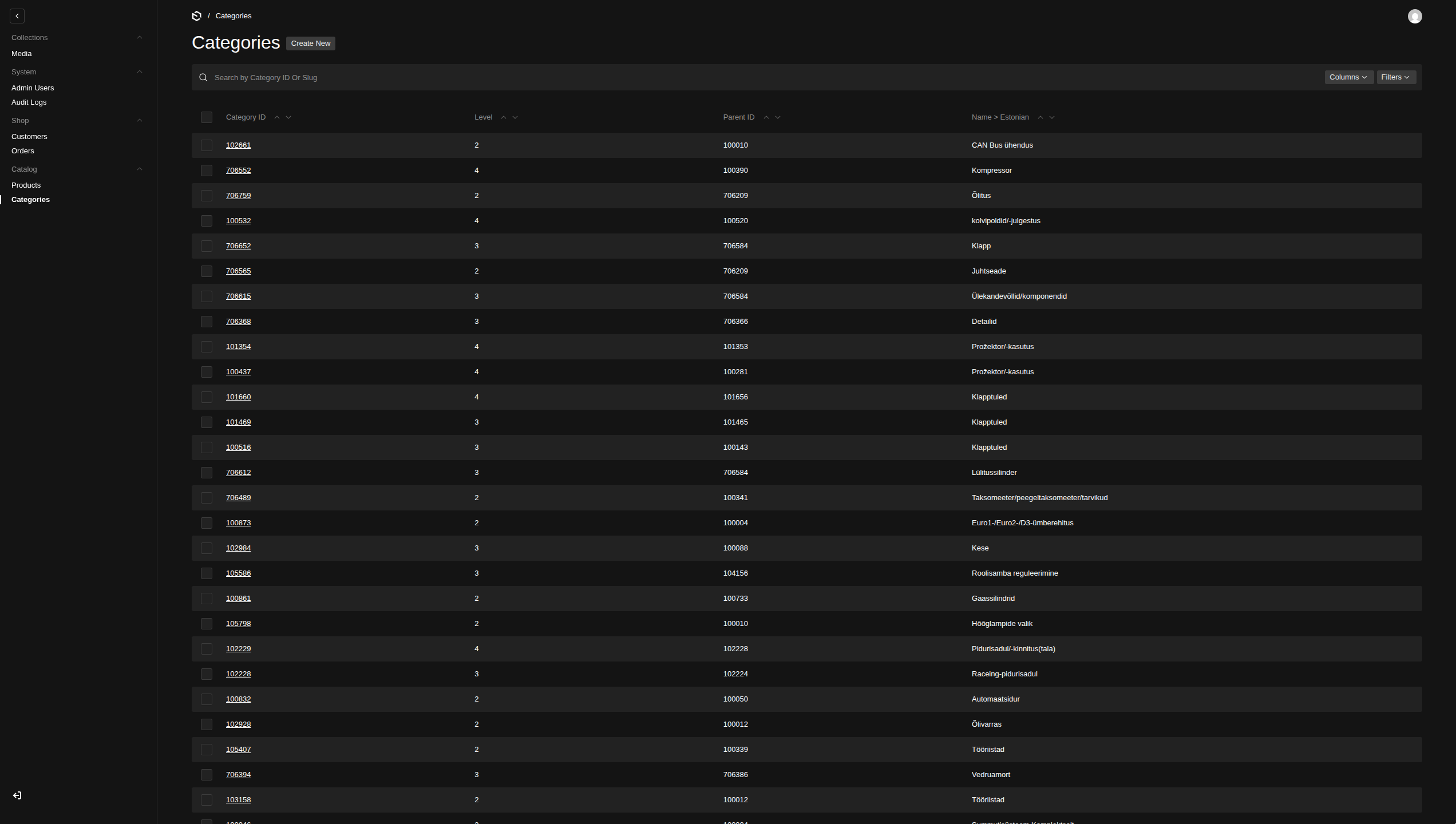Screen dimensions: 1456x824
Task: Open category link 101354
Action: (x=239, y=347)
